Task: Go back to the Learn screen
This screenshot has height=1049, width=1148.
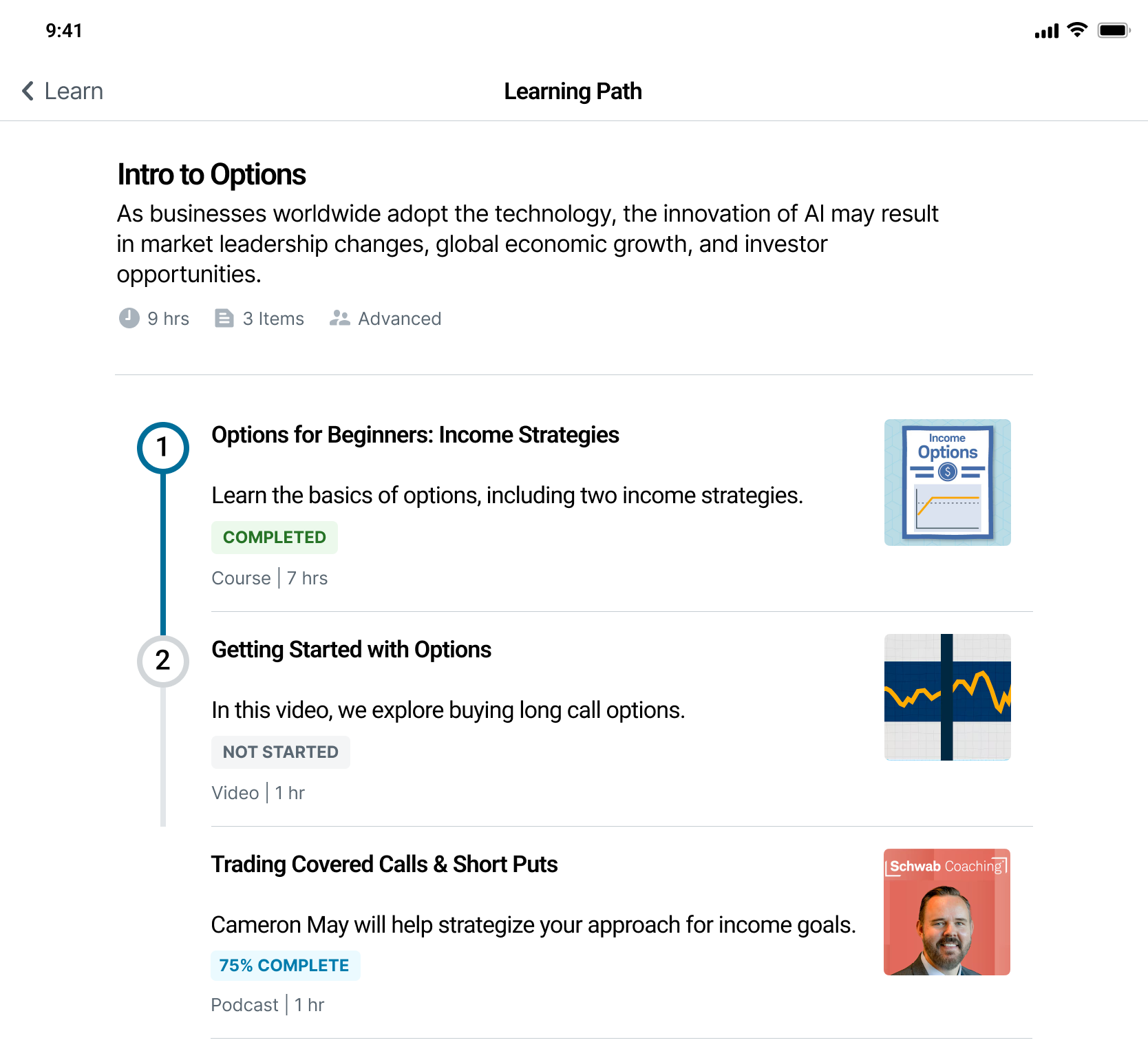Action: click(x=62, y=91)
